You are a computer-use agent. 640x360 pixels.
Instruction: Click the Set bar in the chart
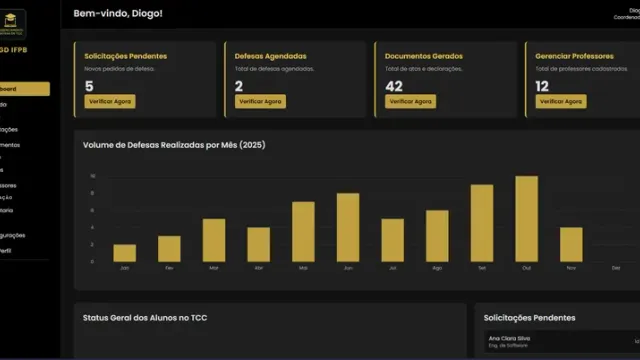pos(482,223)
